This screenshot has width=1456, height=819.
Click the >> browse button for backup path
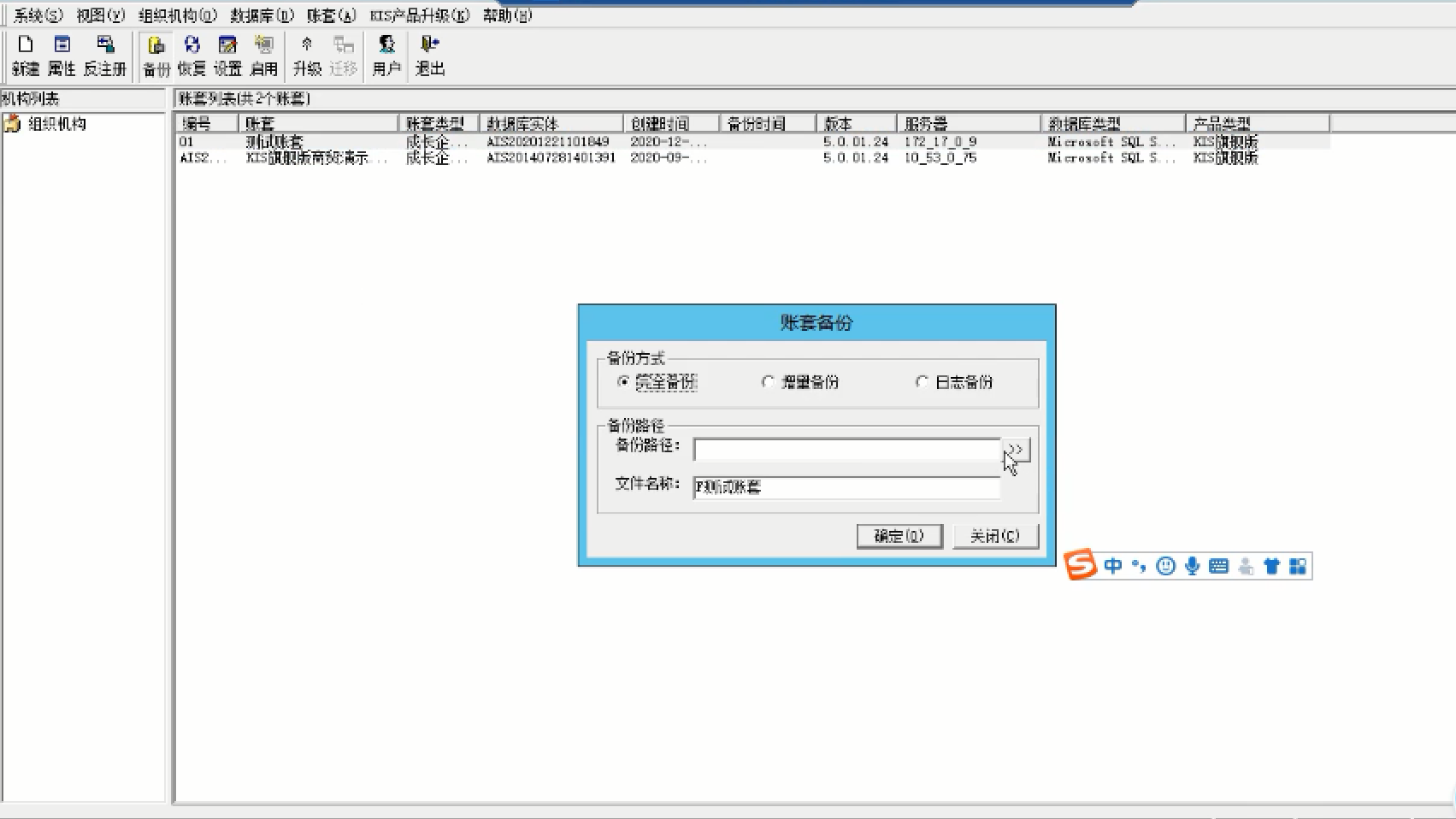pos(1016,450)
